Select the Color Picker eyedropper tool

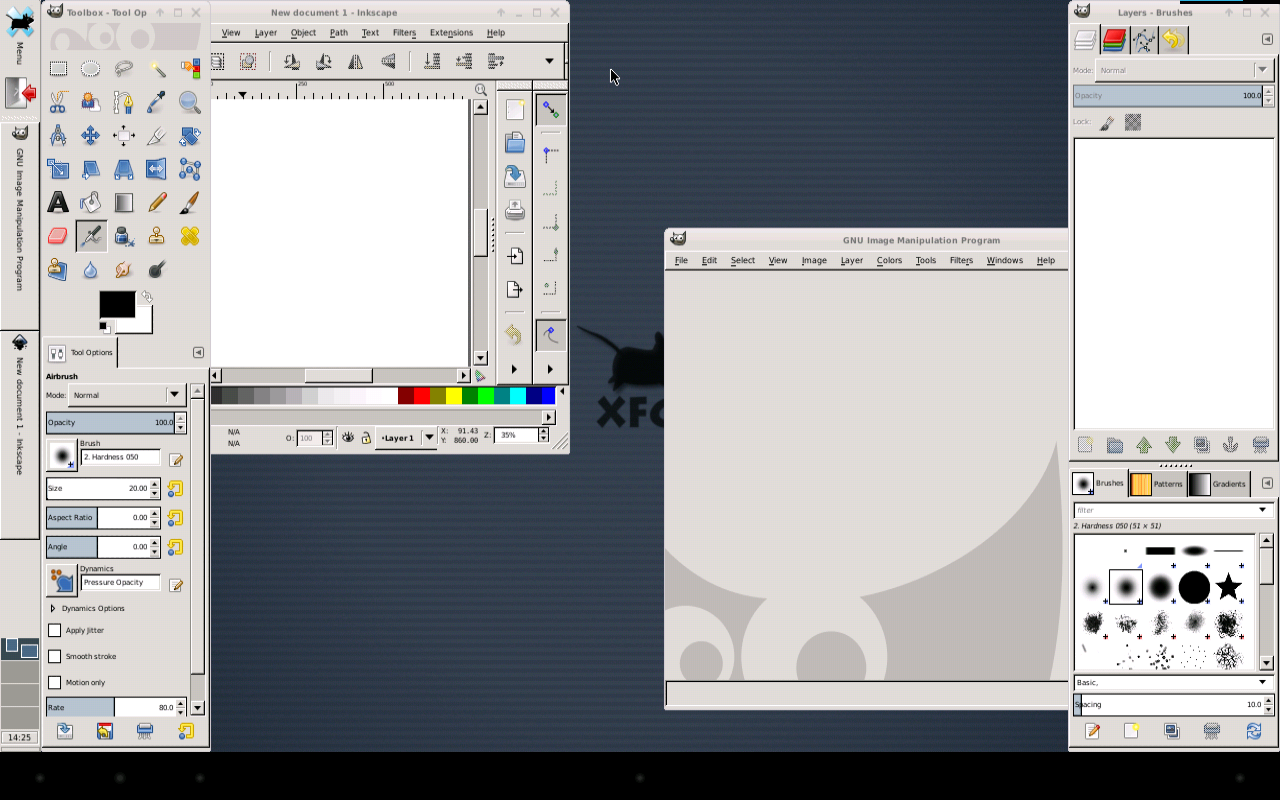click(157, 102)
